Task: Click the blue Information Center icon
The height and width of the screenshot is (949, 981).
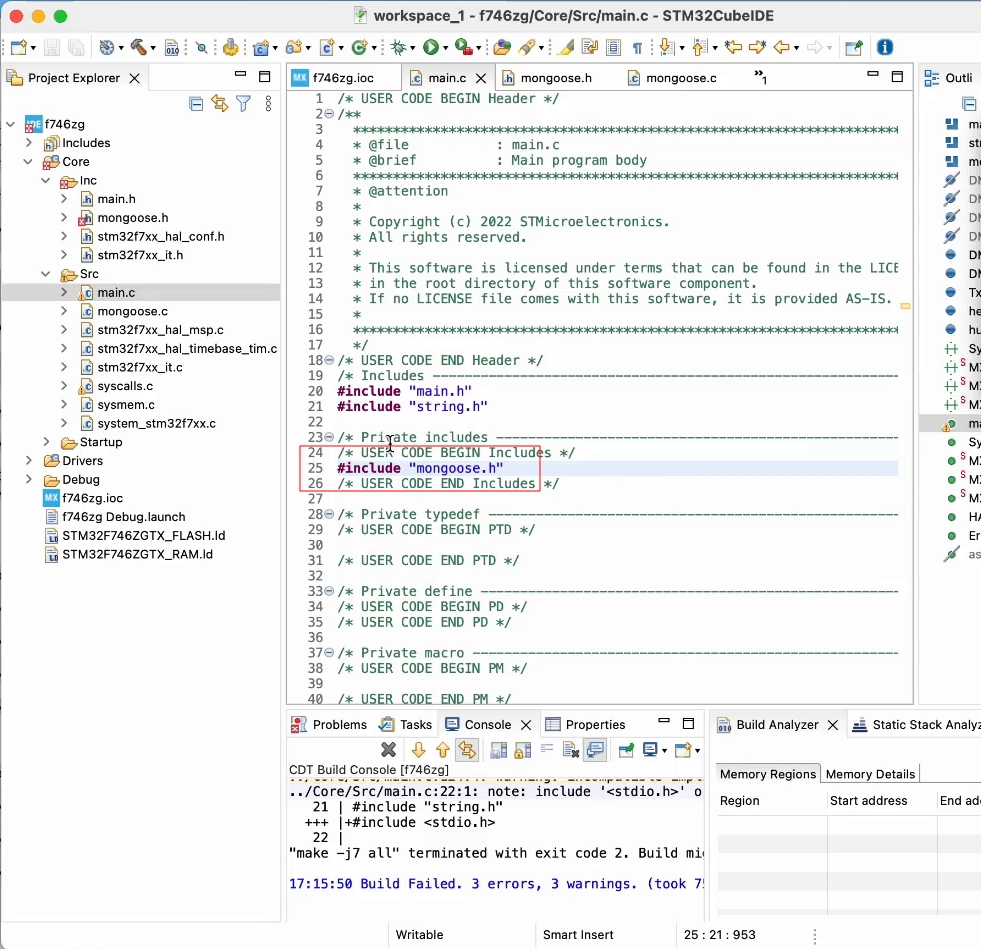Action: click(885, 47)
